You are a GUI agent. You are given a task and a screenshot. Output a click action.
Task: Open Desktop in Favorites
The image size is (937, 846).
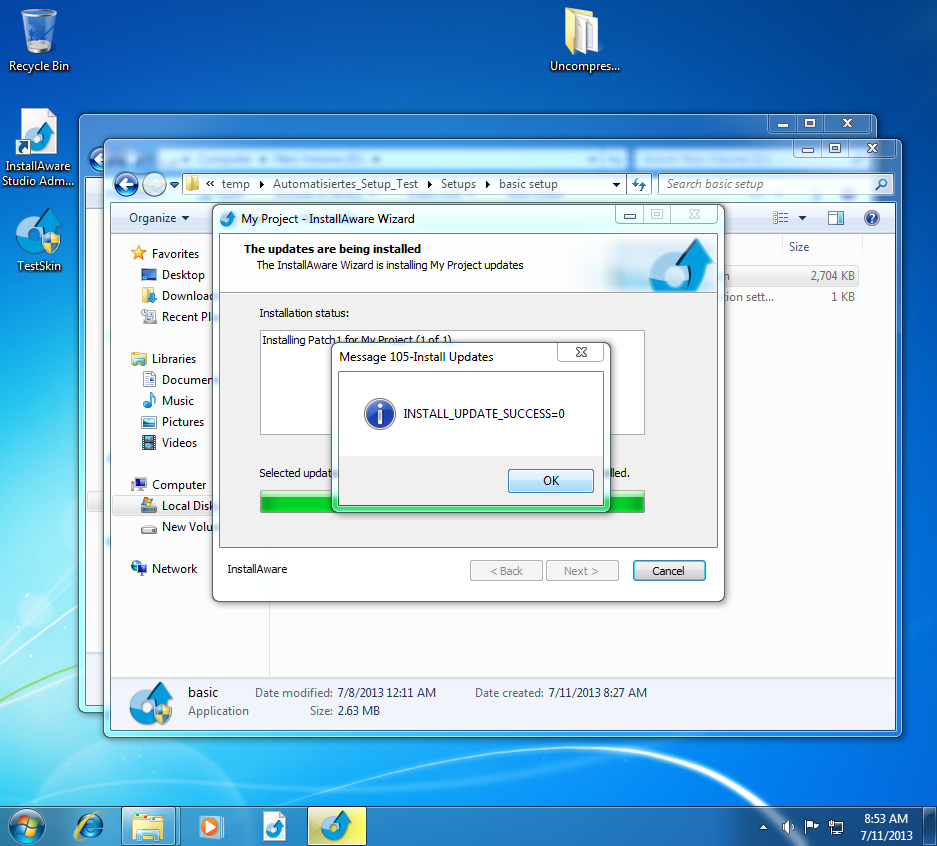[173, 275]
